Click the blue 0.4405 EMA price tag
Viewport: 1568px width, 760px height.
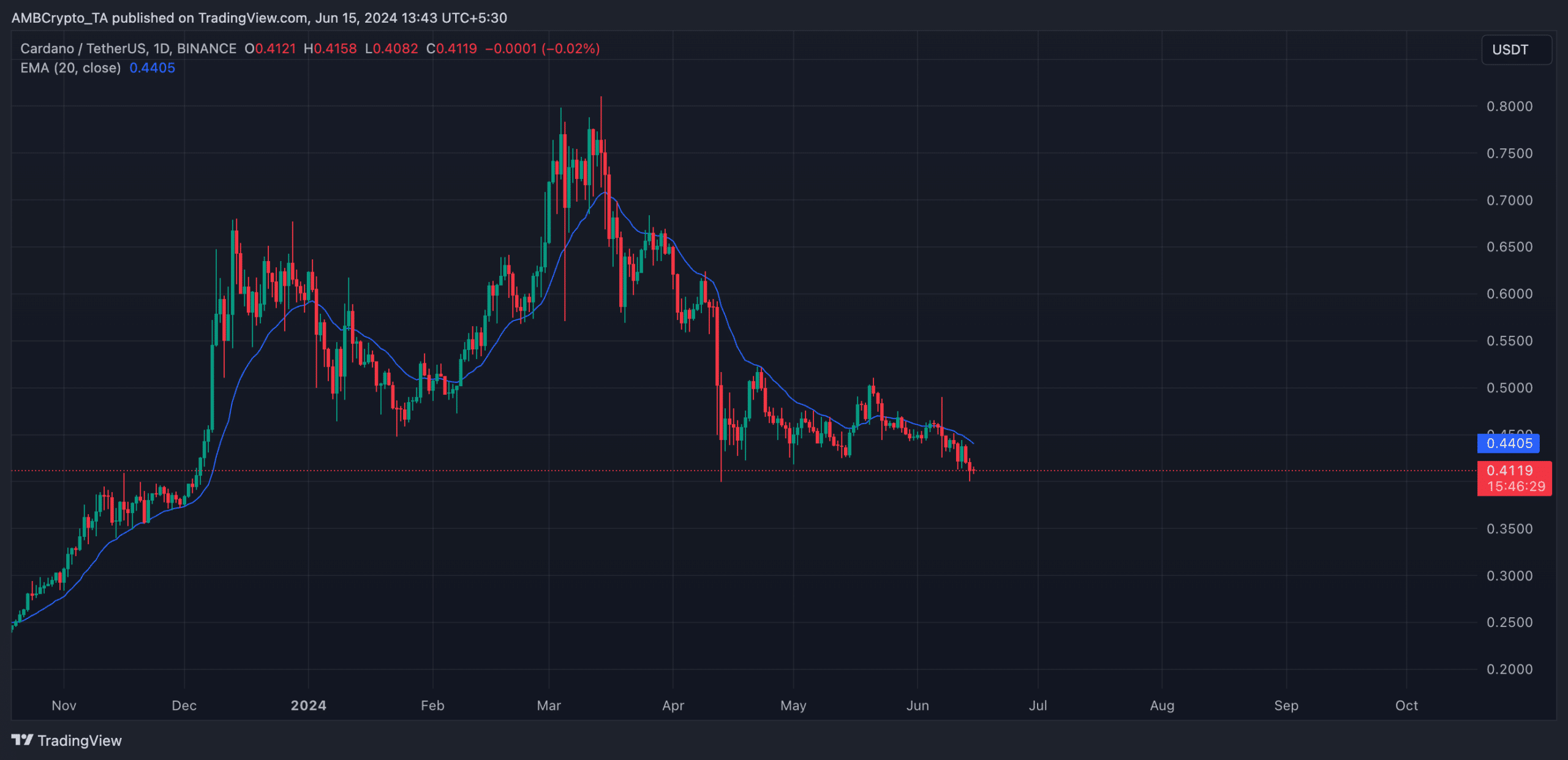tap(1509, 443)
